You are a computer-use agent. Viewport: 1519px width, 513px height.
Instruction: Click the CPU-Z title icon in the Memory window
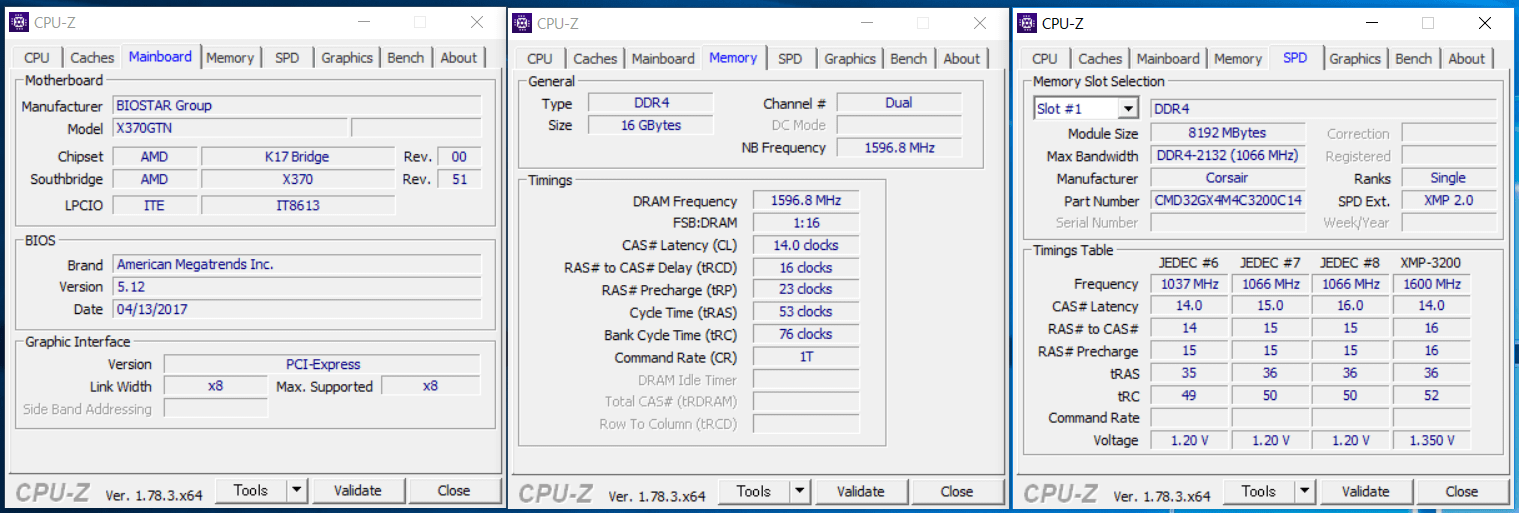click(x=523, y=23)
